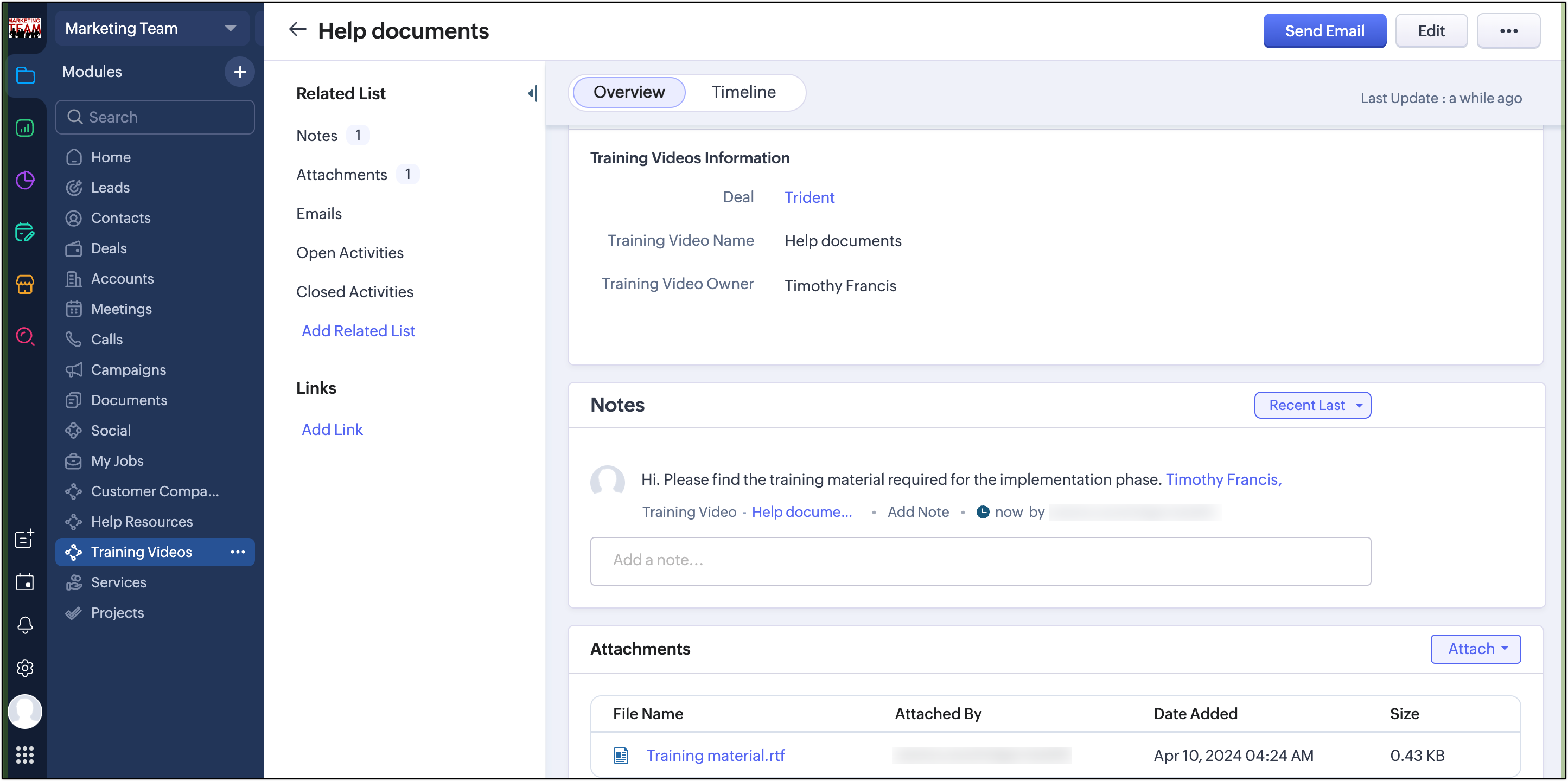This screenshot has width=1568, height=781.
Task: Open the Leads module in sidebar
Action: [x=110, y=187]
